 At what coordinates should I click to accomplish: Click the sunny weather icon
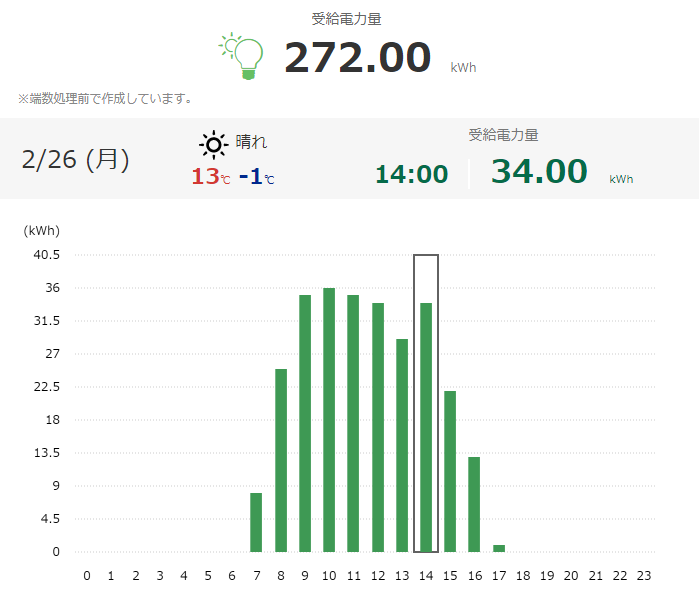pos(214,144)
